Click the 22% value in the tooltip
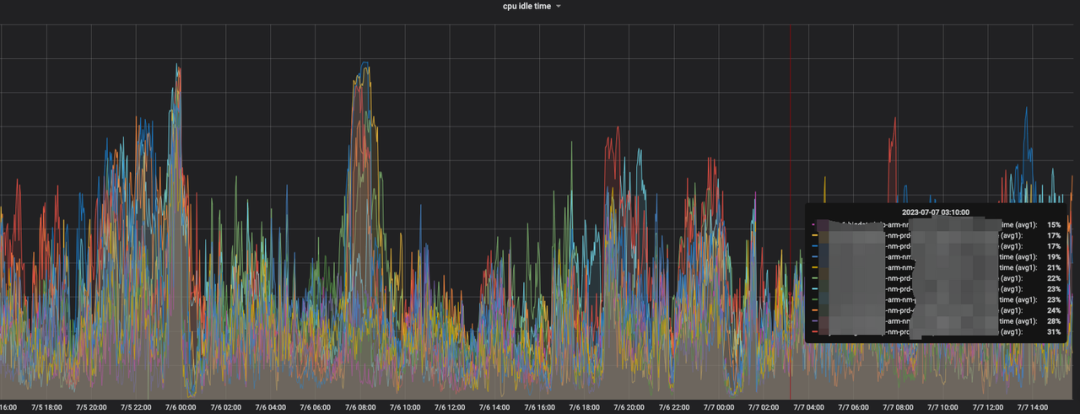Viewport: 1080px width, 414px height. point(1054,278)
